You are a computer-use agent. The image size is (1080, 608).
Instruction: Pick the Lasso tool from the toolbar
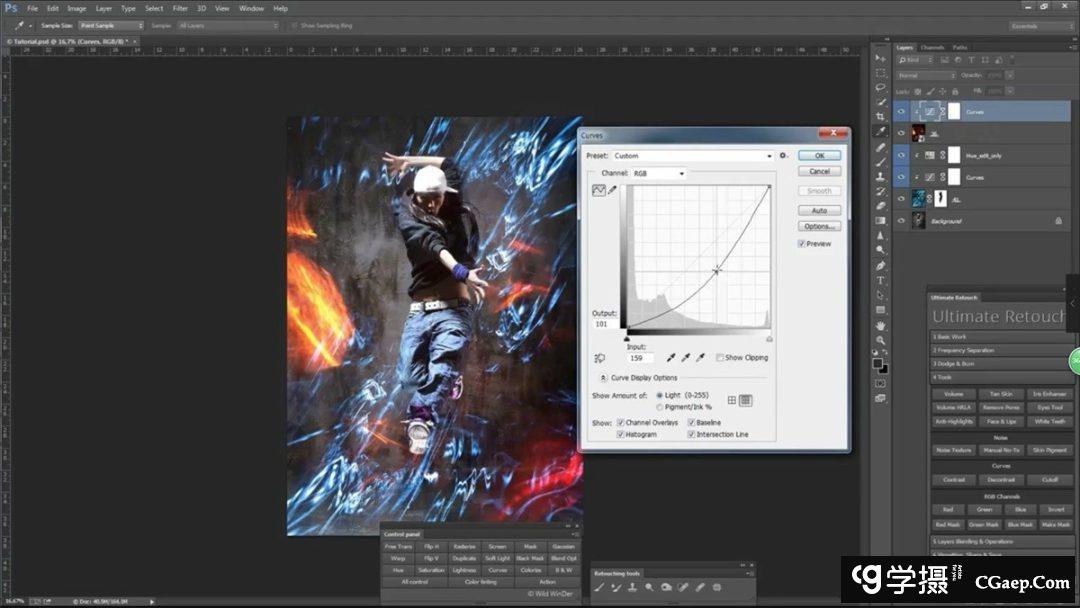(881, 88)
